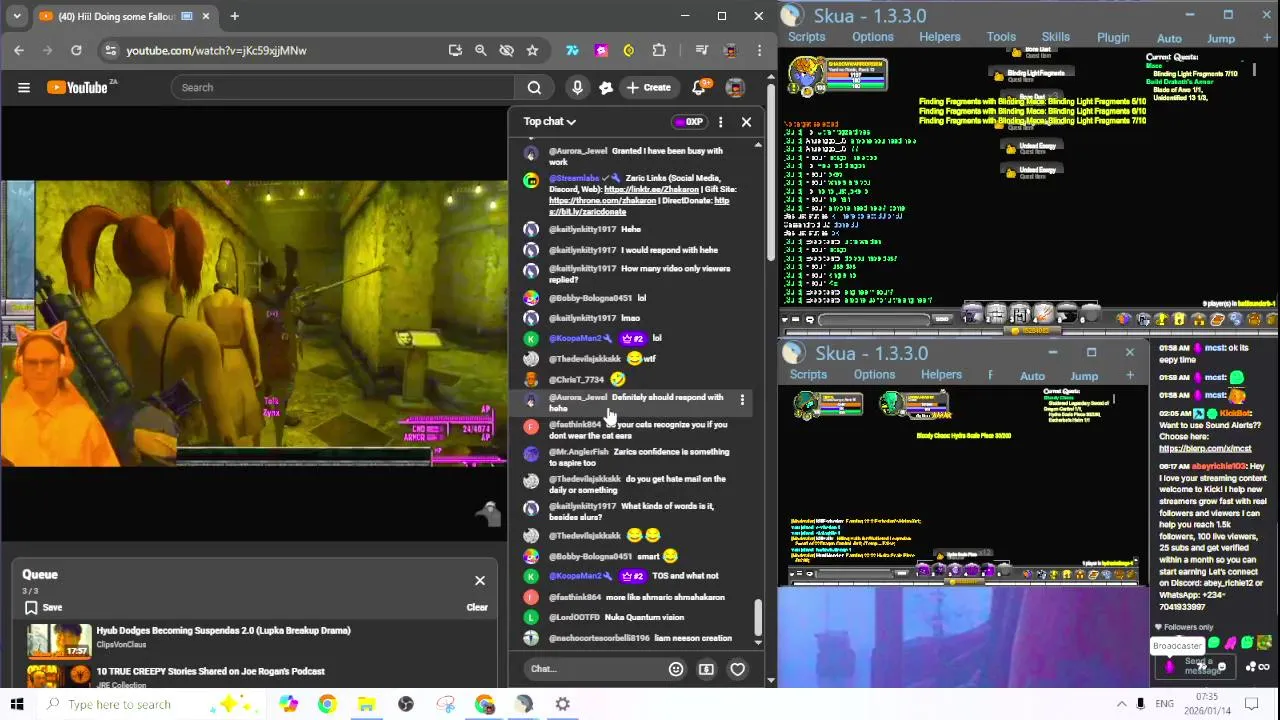
Task: Open Helpers menu in top Skua window
Action: pos(940,37)
